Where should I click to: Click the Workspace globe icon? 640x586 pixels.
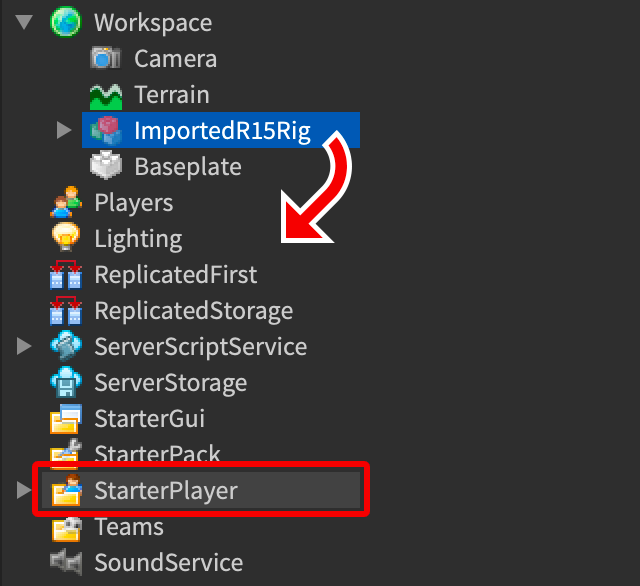click(x=66, y=22)
